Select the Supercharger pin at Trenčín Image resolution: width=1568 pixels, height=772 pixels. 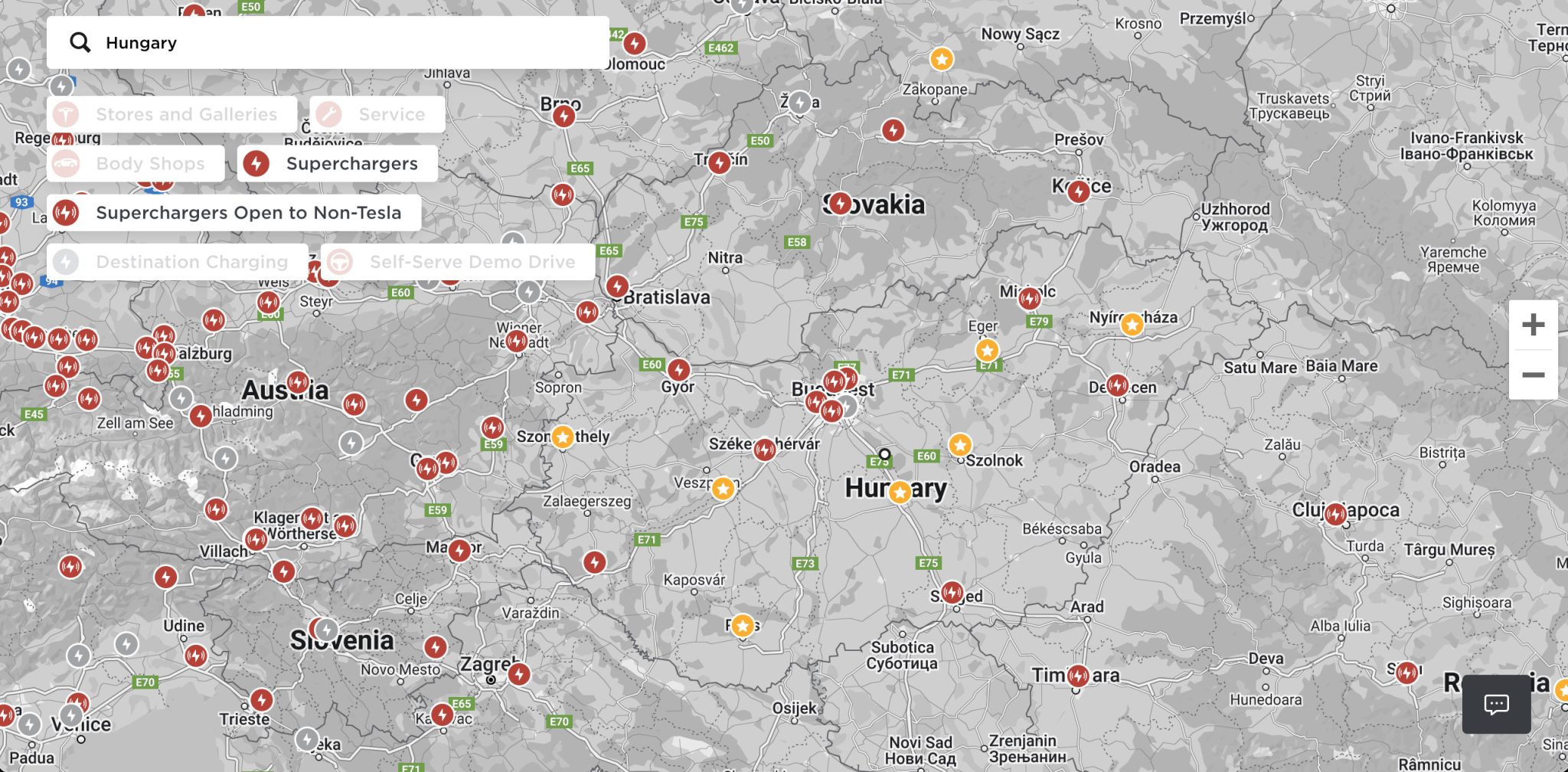(719, 162)
